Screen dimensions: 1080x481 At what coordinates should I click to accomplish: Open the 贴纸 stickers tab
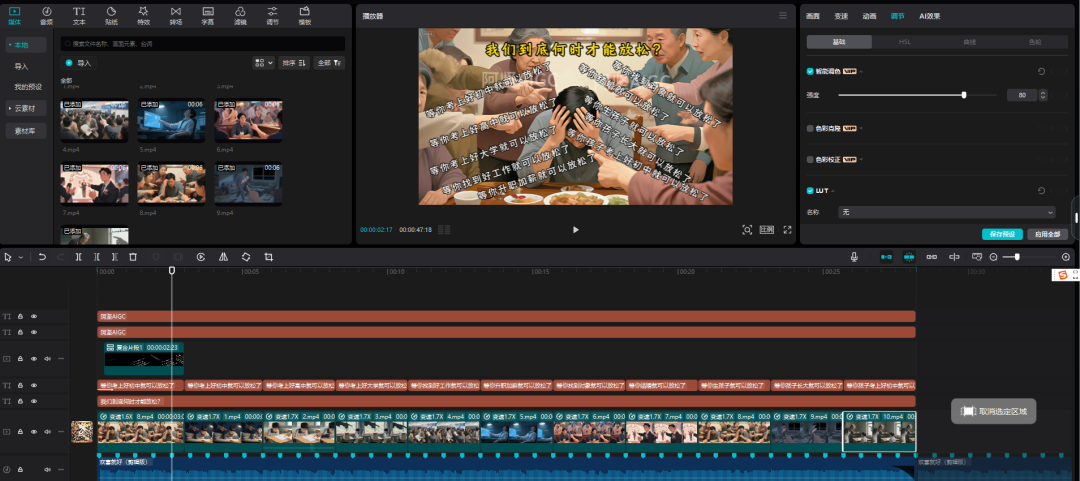(112, 15)
